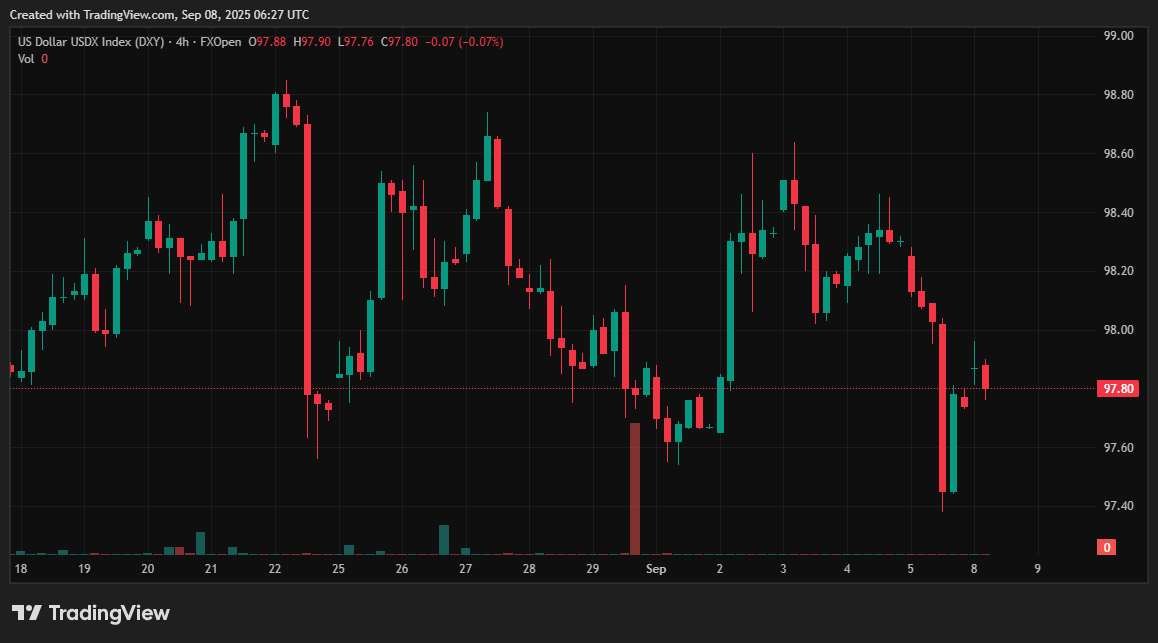Click the close value C97.80
This screenshot has width=1158, height=643.
[399, 42]
